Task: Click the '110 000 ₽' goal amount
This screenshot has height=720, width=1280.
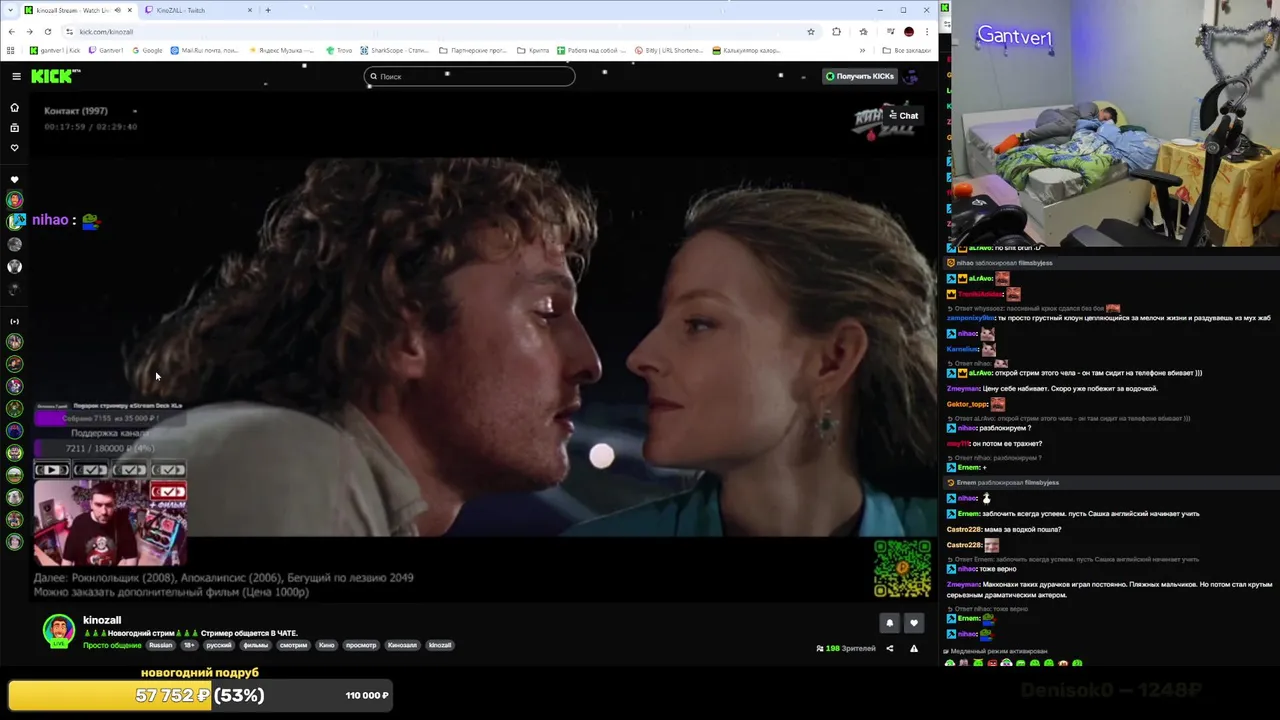Action: [367, 695]
